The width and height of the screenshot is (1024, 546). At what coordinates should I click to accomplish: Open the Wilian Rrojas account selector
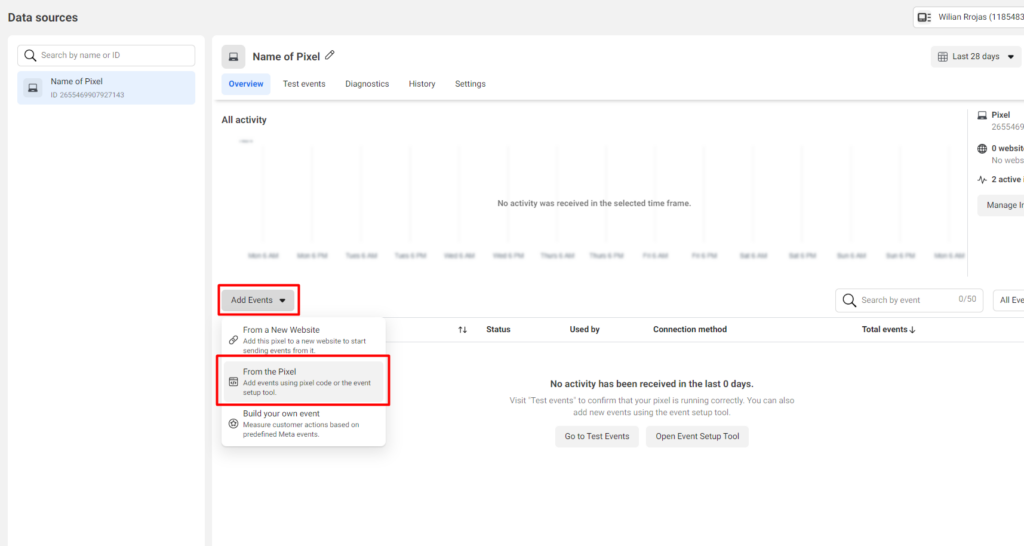coord(968,17)
